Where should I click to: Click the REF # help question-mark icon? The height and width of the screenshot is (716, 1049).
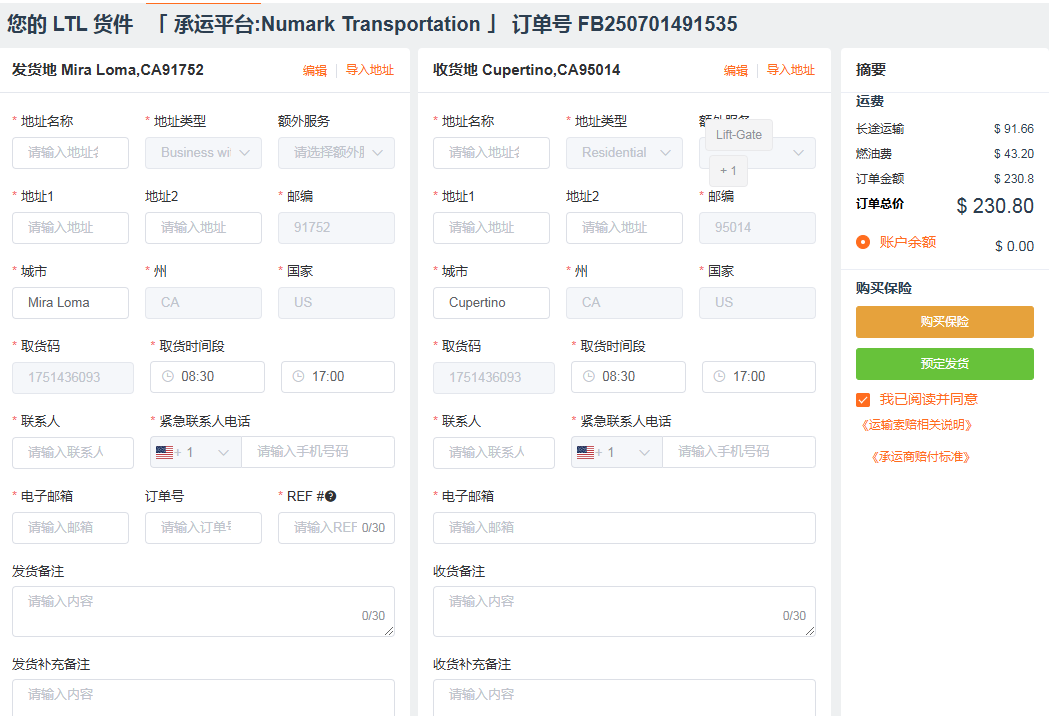tap(330, 496)
